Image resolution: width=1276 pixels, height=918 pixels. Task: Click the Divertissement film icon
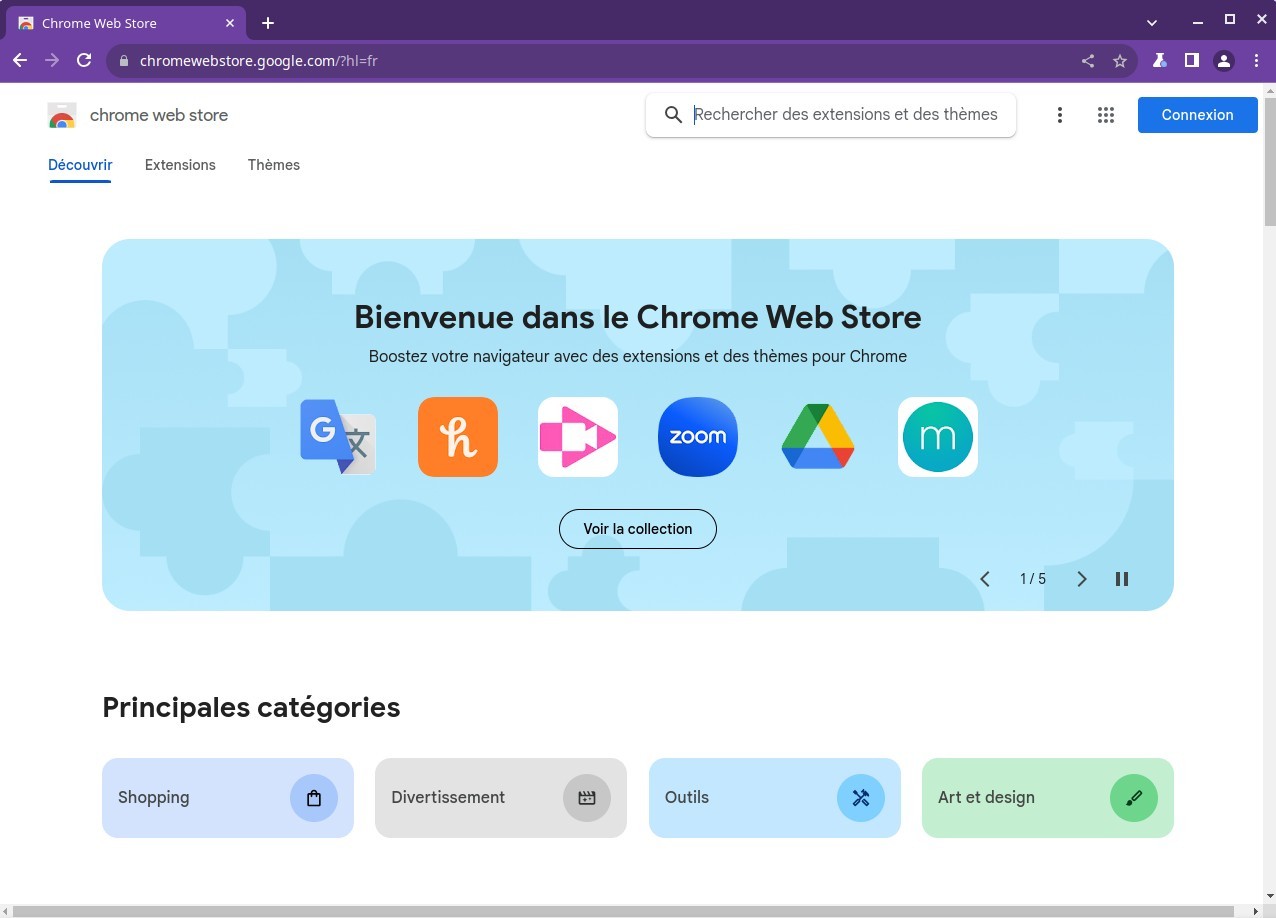tap(587, 798)
